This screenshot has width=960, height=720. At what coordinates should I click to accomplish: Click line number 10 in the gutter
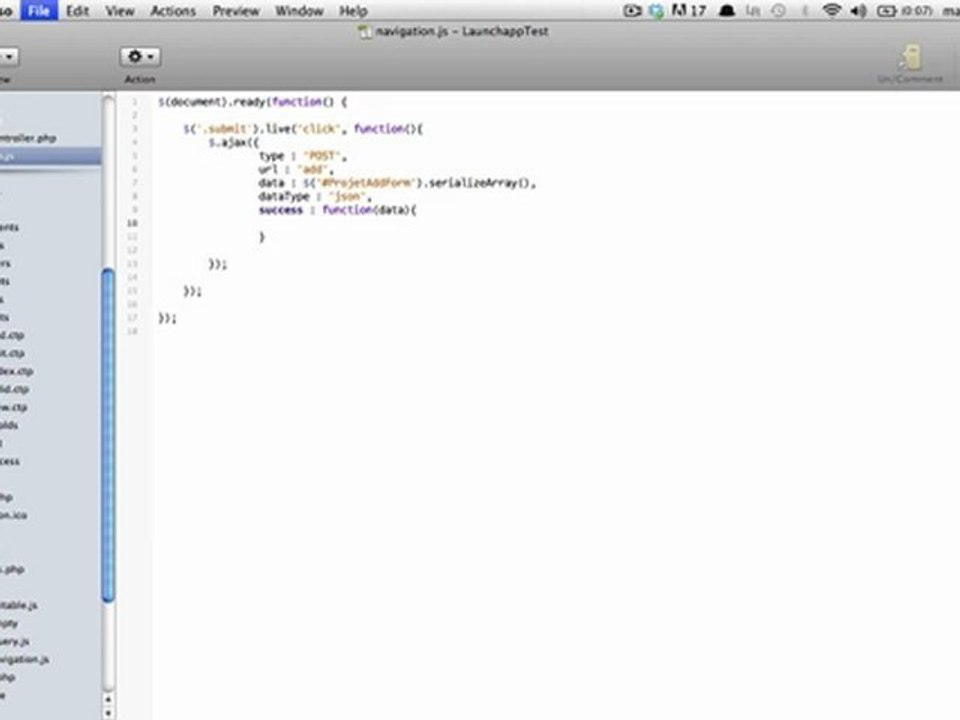pos(132,223)
